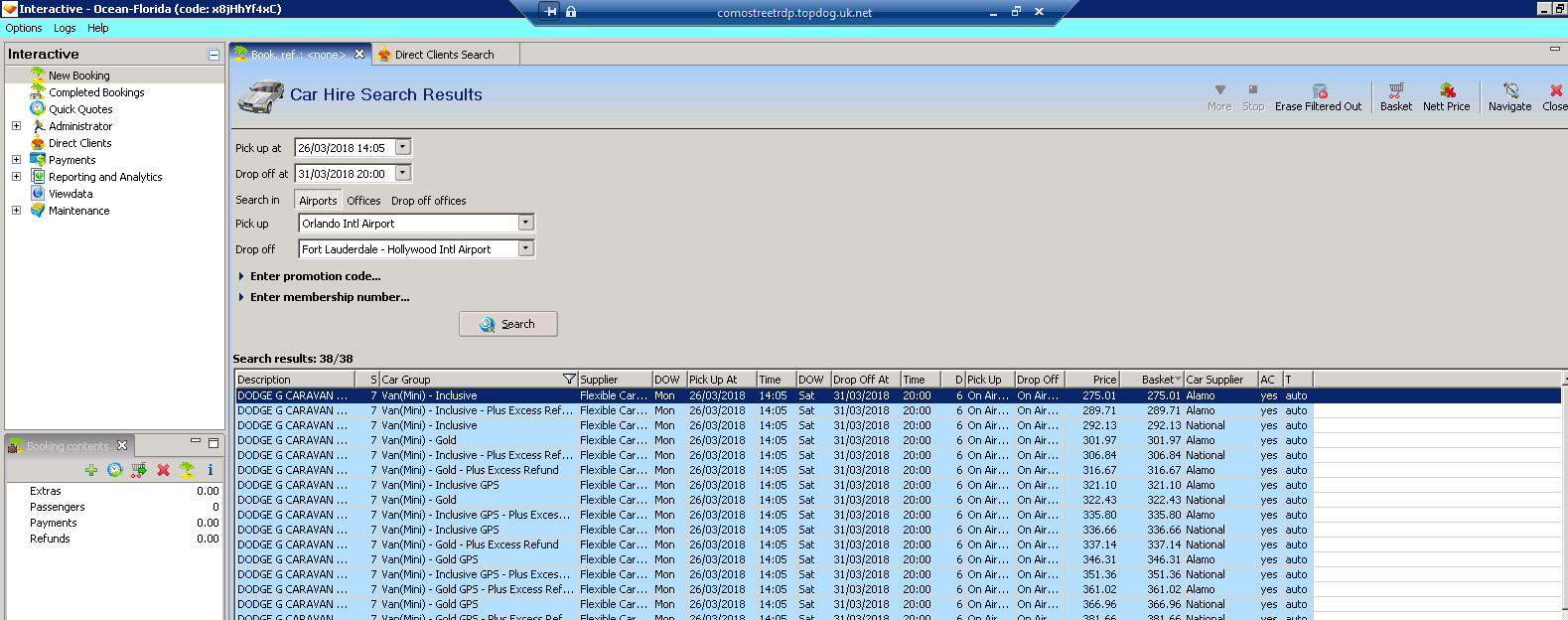This screenshot has width=1568, height=620.
Task: Click the More arrow toolbar icon
Action: coord(1219,90)
